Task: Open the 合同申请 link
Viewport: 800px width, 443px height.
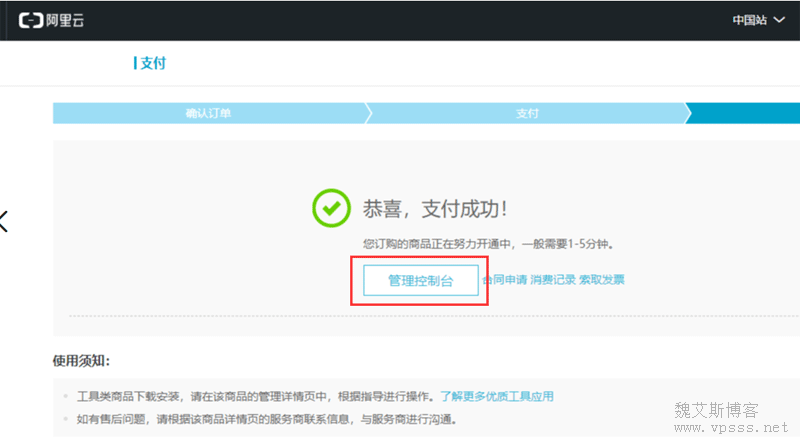Action: (506, 280)
